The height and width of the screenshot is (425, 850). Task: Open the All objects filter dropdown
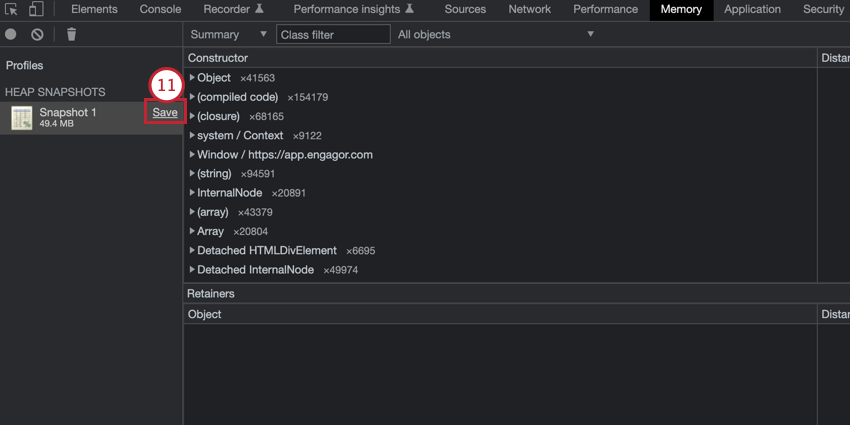(x=496, y=34)
